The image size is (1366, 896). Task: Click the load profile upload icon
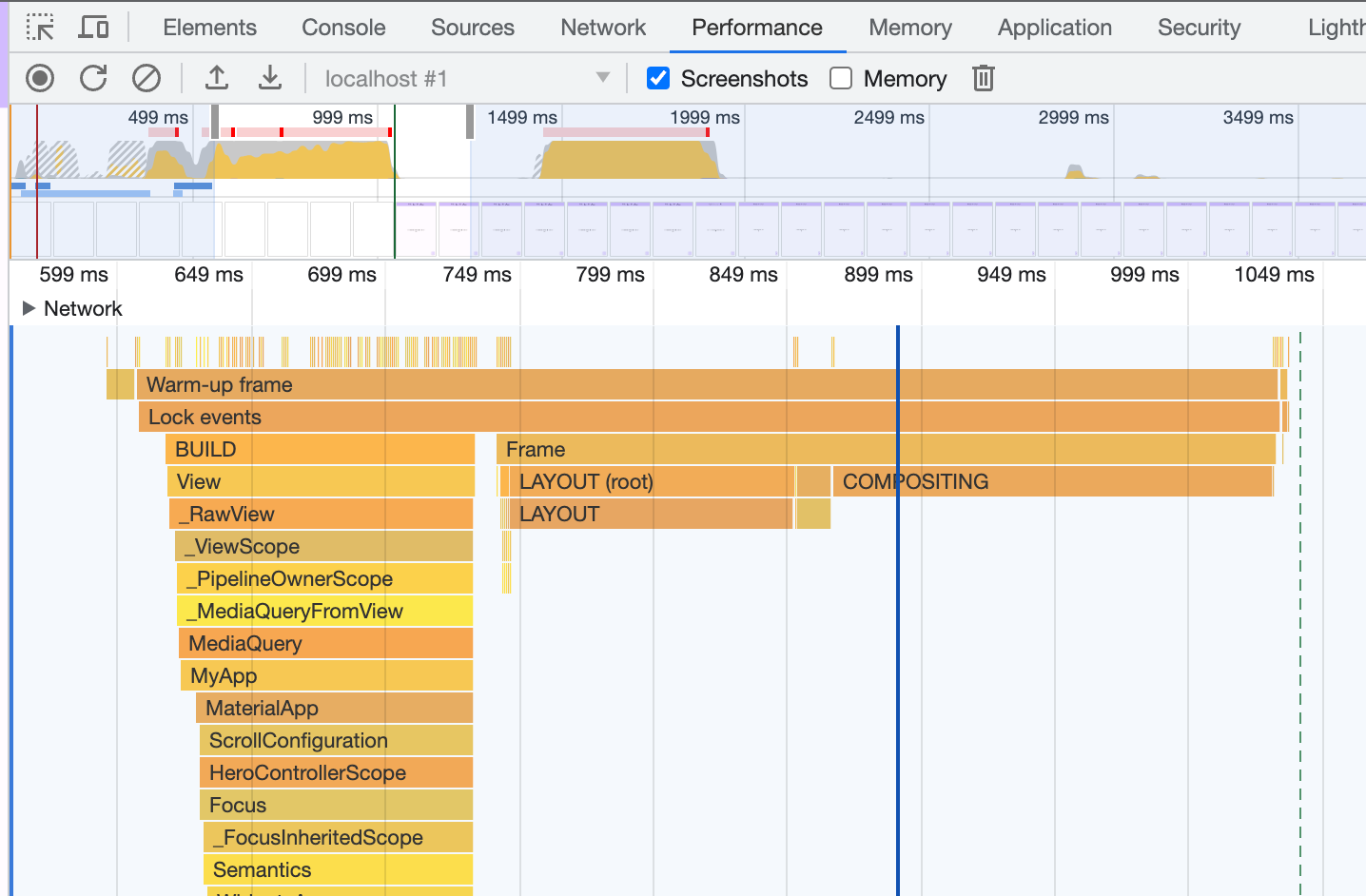point(217,78)
